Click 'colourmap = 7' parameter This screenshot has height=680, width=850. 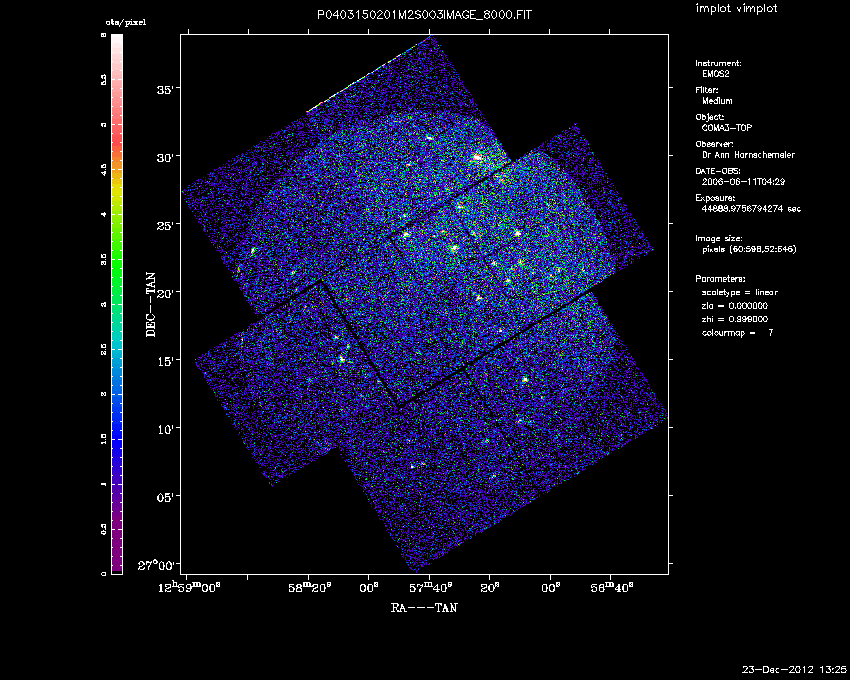pos(738,332)
